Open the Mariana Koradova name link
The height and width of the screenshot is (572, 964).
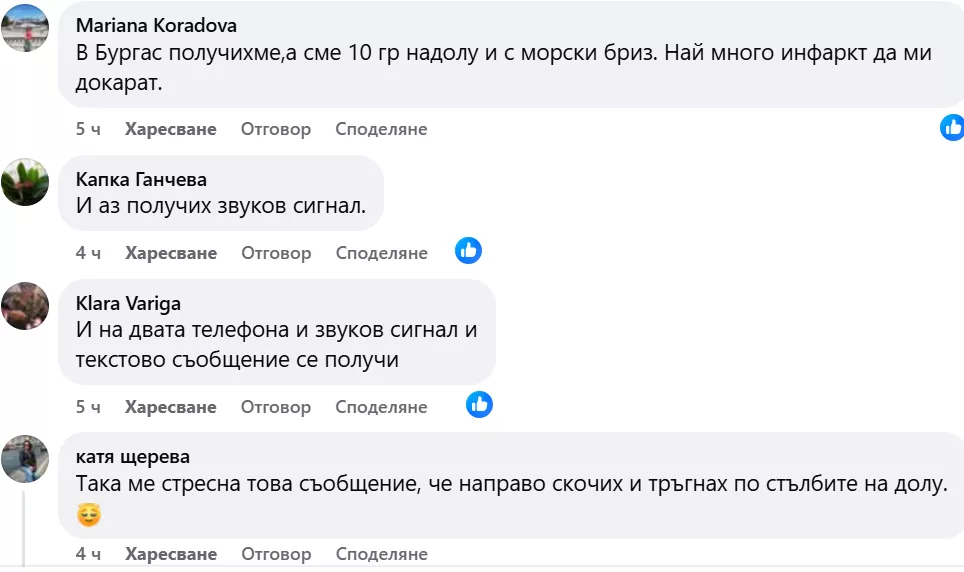pyautogui.click(x=156, y=25)
